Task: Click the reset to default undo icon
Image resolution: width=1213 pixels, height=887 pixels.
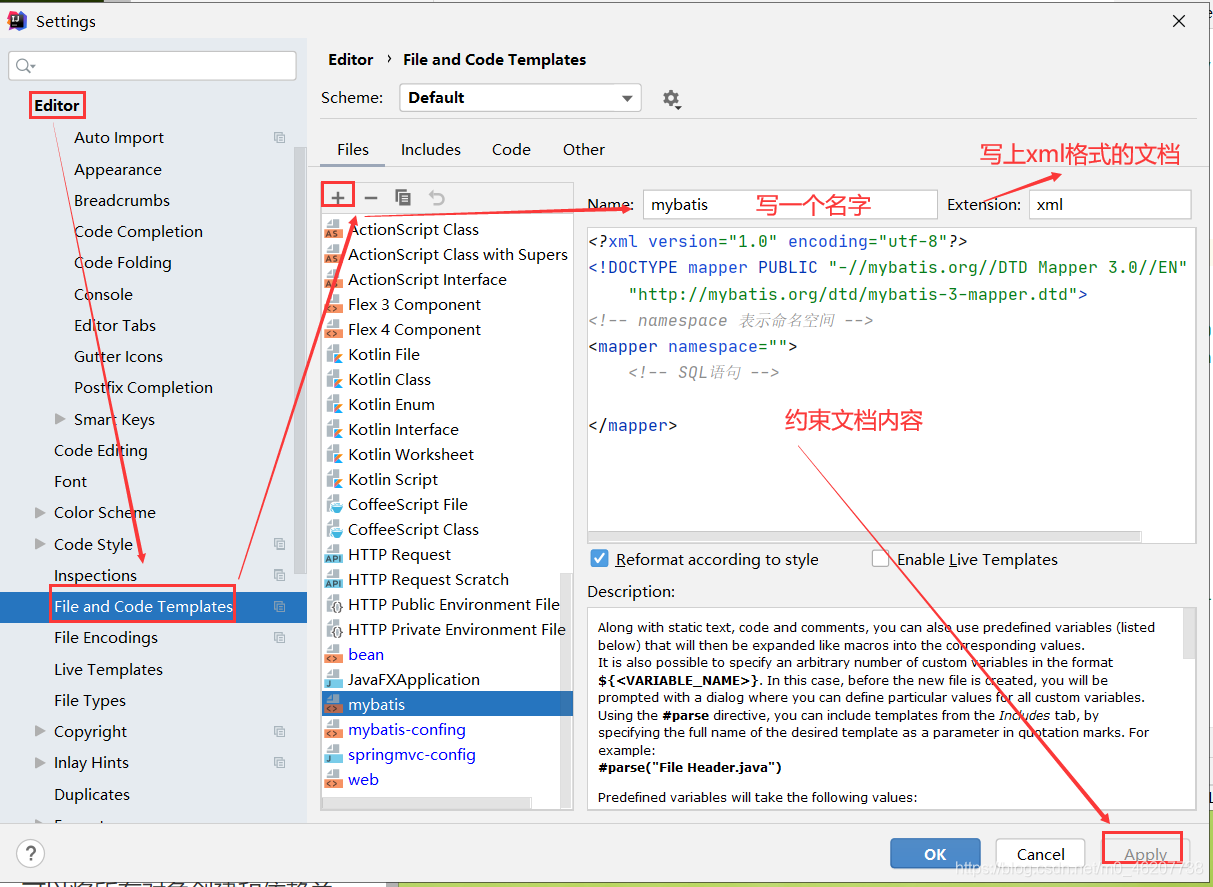Action: coord(436,198)
